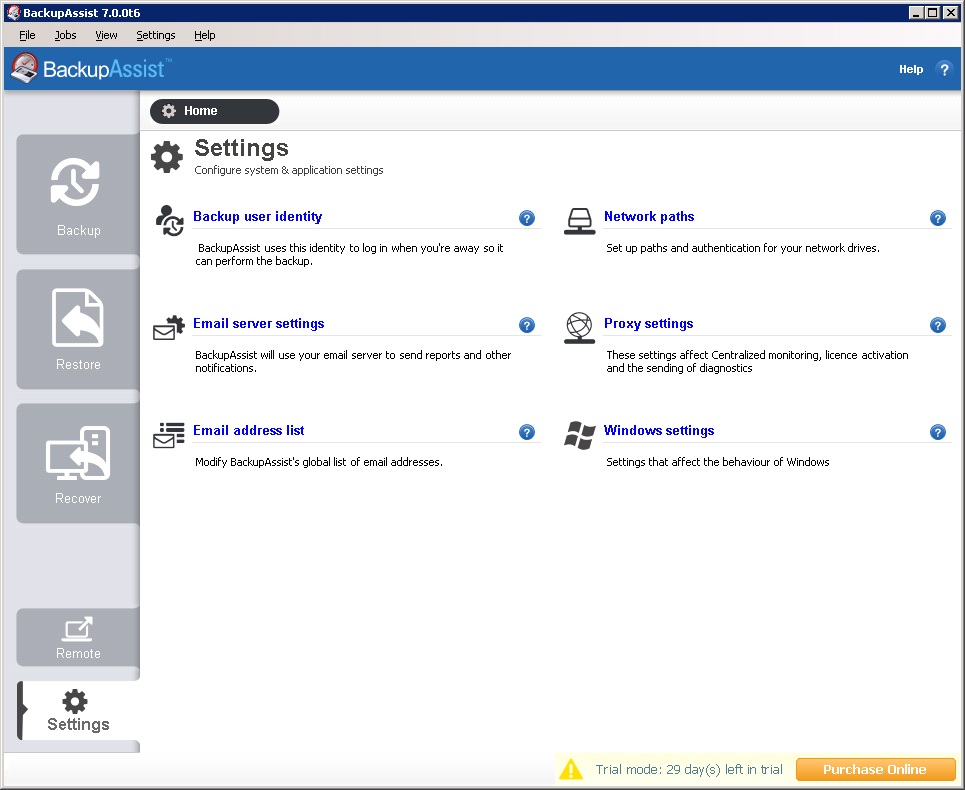
Task: Select the Settings tab in sidebar
Action: point(78,711)
